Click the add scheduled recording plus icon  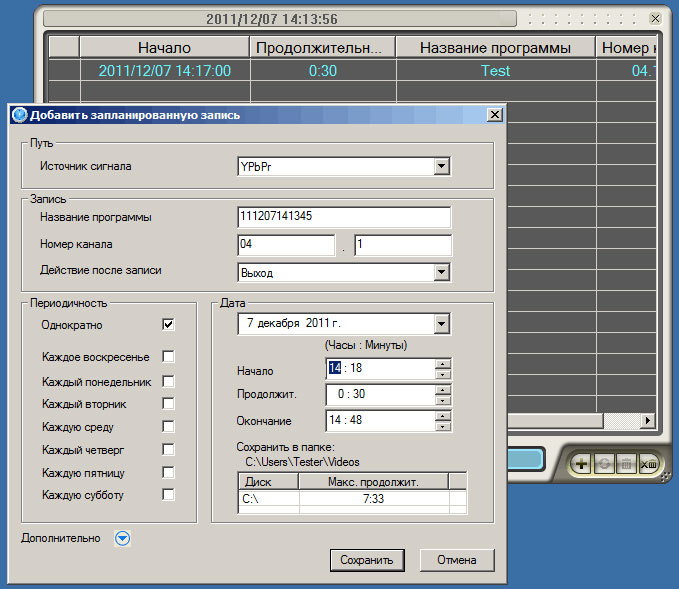click(580, 464)
